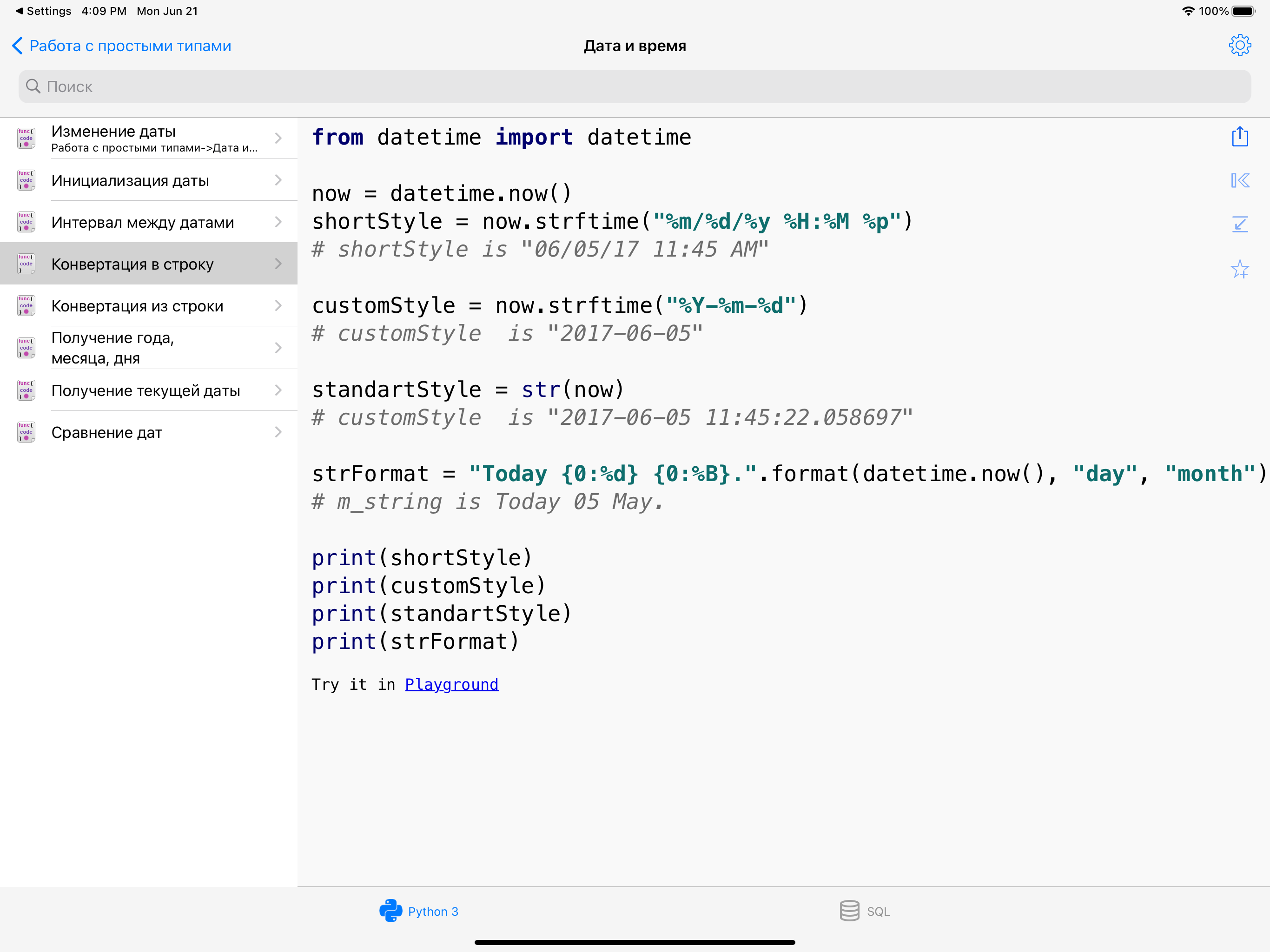
Task: Select Получение года, месяца, дня item
Action: coord(149,348)
